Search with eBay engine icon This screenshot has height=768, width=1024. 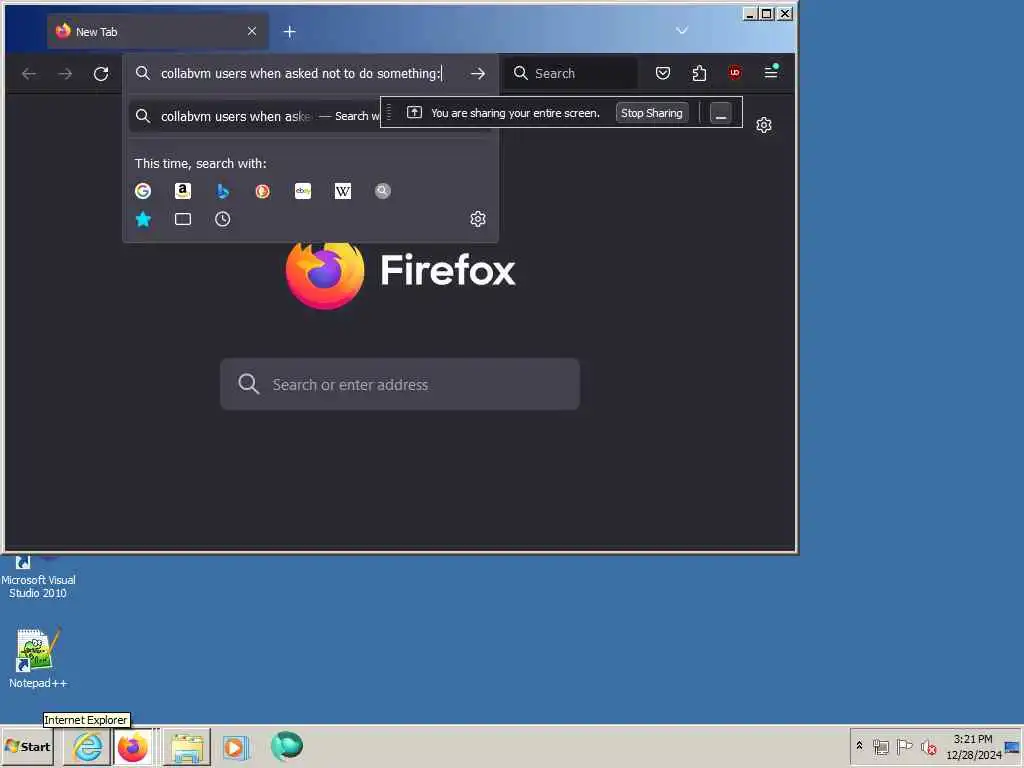point(303,191)
